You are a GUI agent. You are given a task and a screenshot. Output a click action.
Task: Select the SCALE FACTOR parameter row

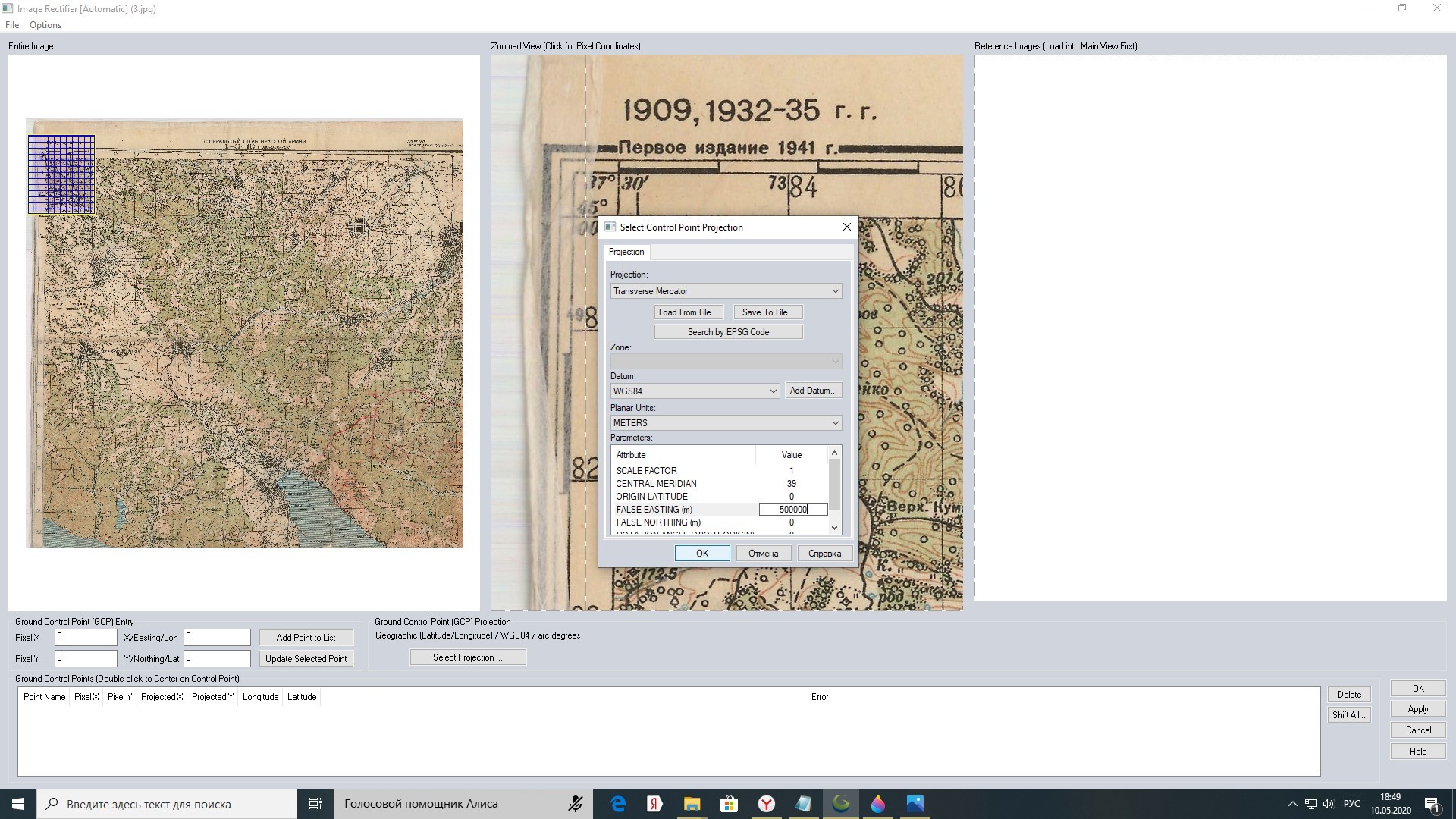pos(720,471)
